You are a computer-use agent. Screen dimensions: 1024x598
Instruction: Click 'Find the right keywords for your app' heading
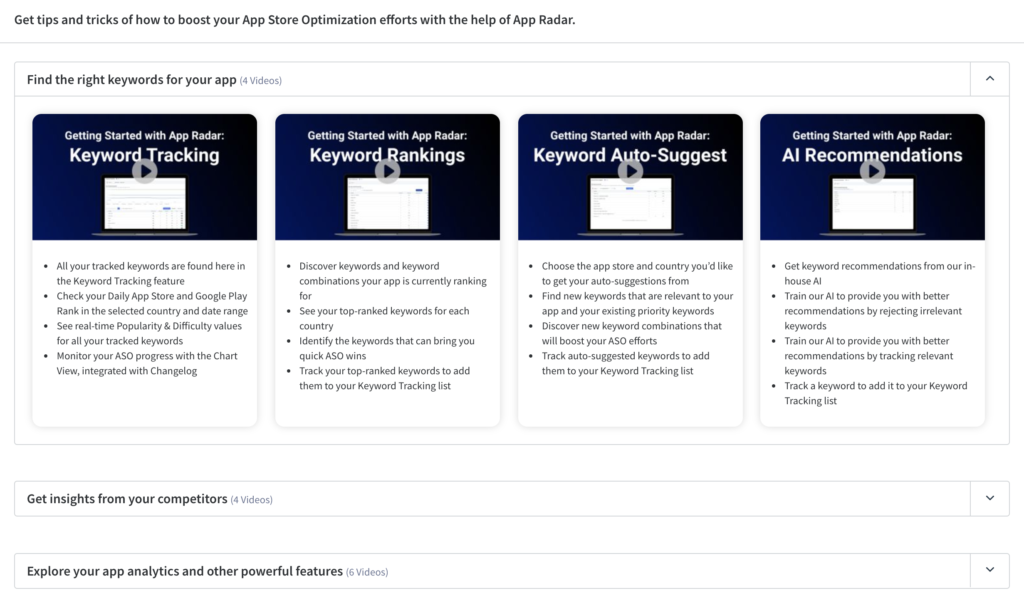[x=131, y=80]
